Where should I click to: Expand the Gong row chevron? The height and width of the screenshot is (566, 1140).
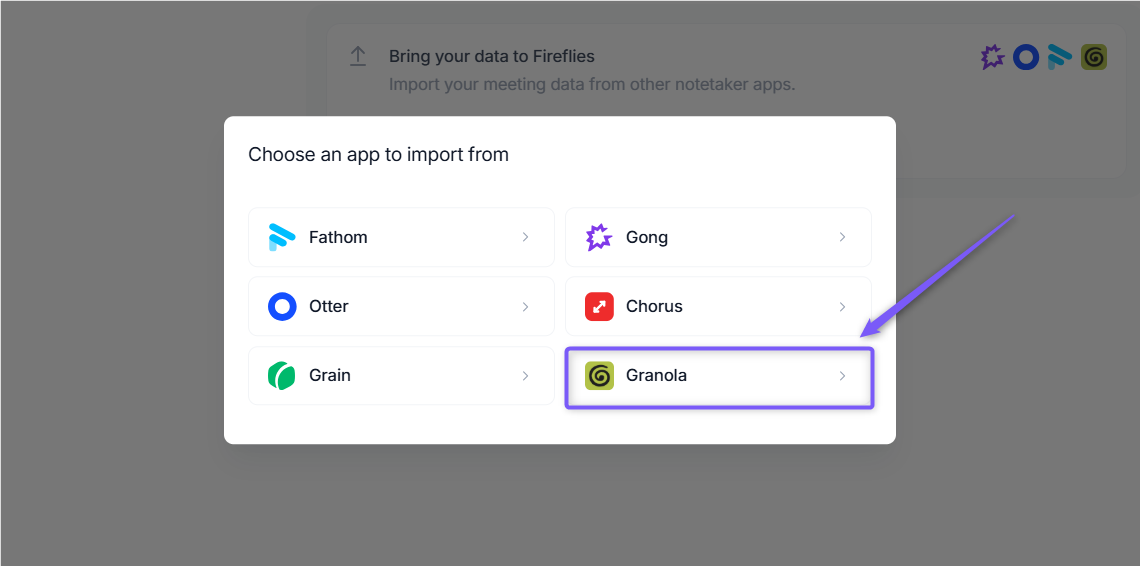point(842,237)
